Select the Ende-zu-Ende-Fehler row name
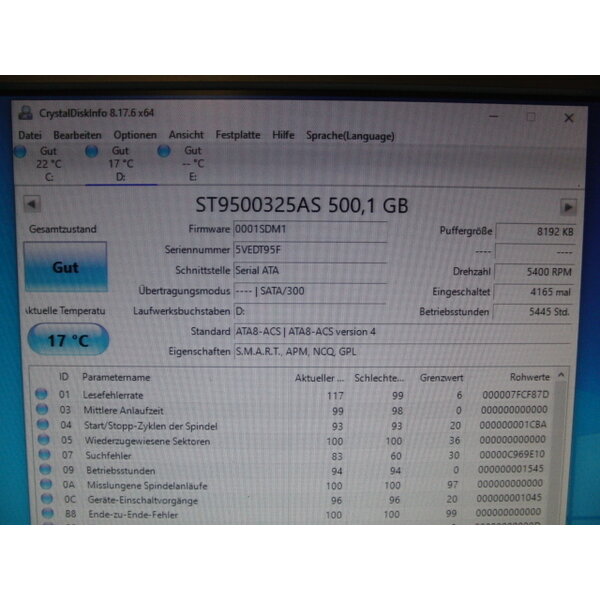This screenshot has width=600, height=600. pos(133,515)
